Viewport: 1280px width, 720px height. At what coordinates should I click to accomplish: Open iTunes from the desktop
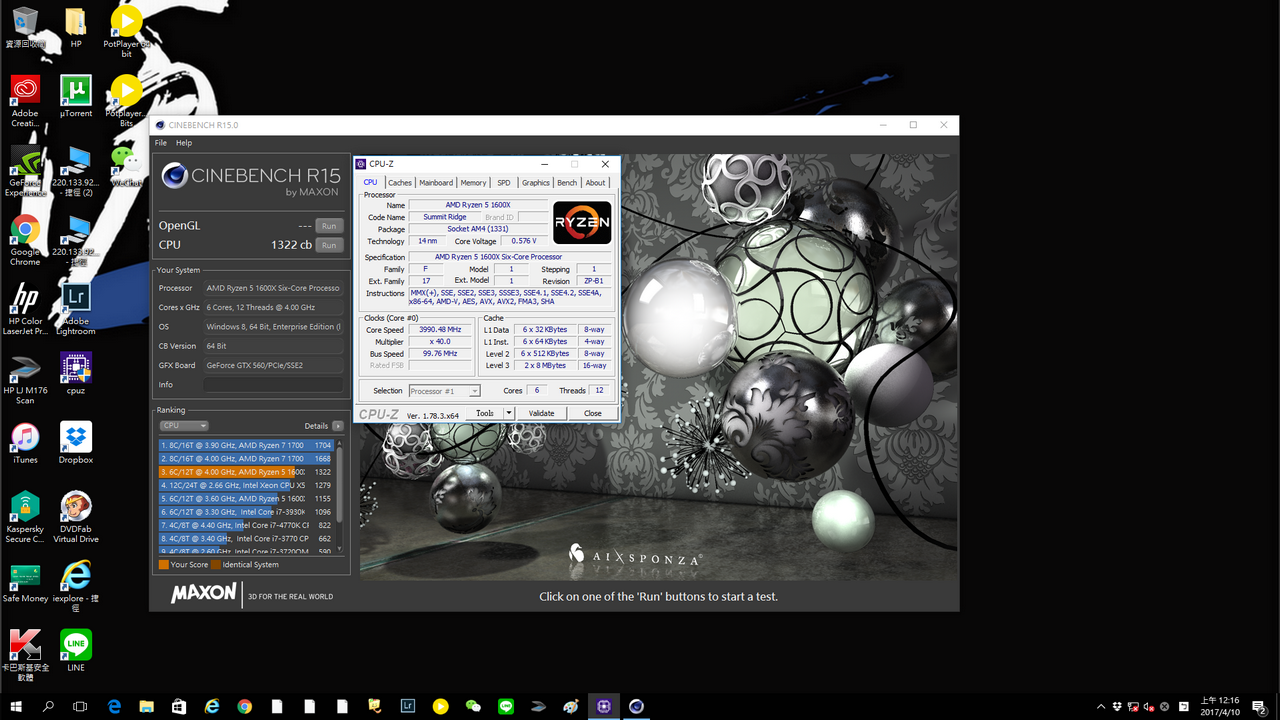25,443
